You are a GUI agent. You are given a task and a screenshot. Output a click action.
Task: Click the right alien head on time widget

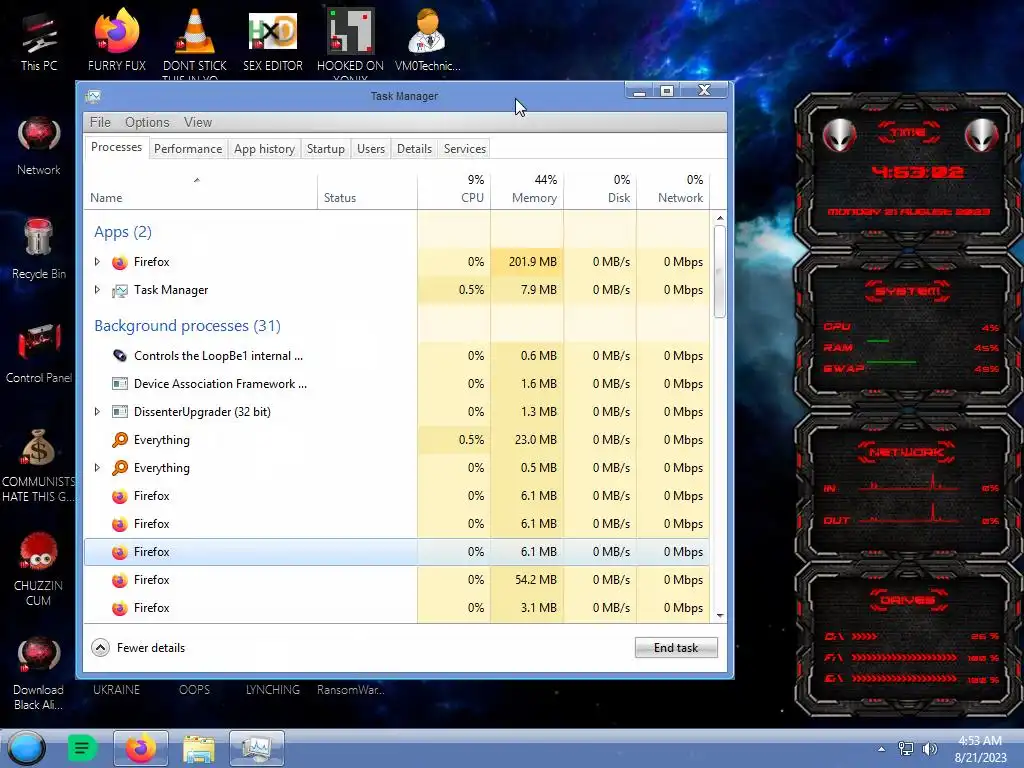[982, 136]
